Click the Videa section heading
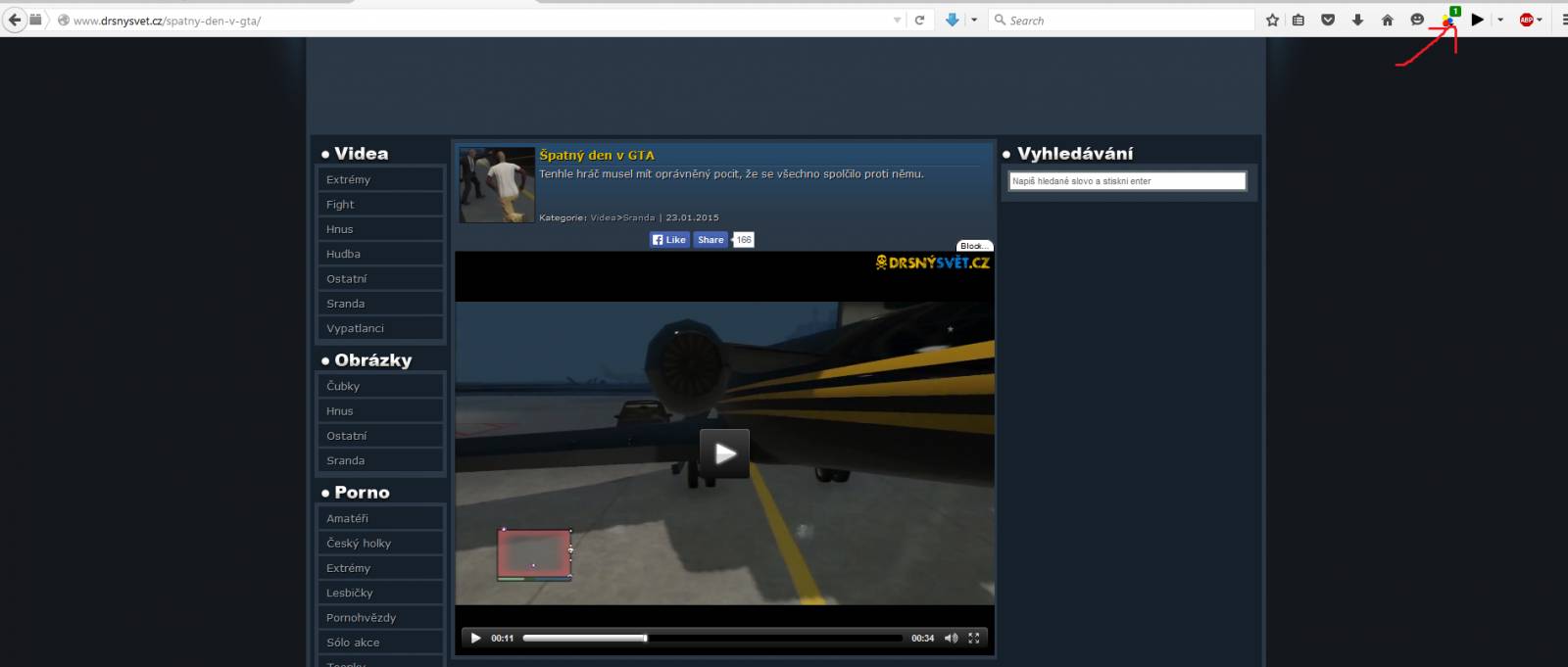Screen dimensions: 1568x667 (361, 154)
